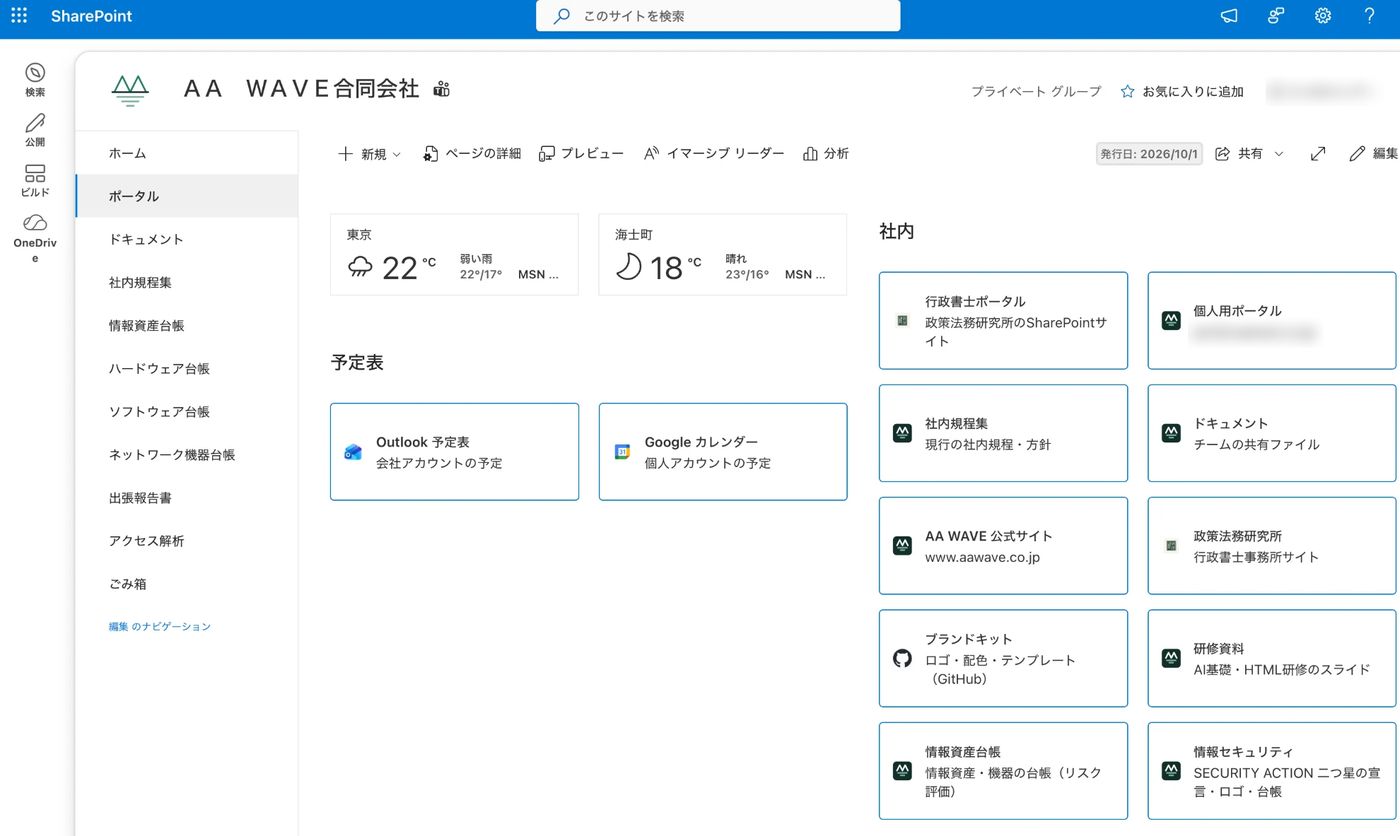Open the Google カレンダー card
This screenshot has height=836, width=1400.
(723, 451)
